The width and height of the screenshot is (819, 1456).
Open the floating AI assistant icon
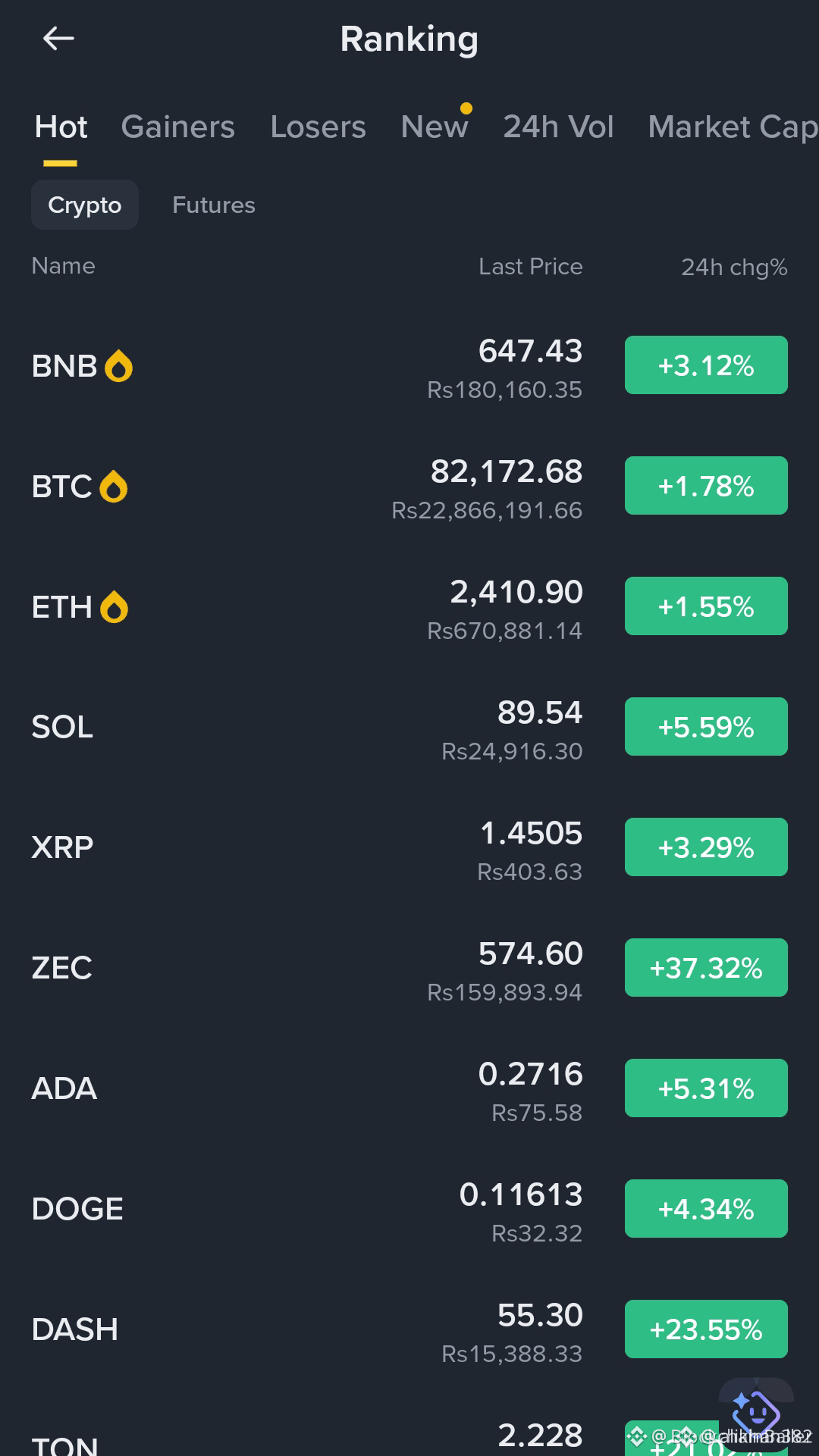tap(756, 1411)
